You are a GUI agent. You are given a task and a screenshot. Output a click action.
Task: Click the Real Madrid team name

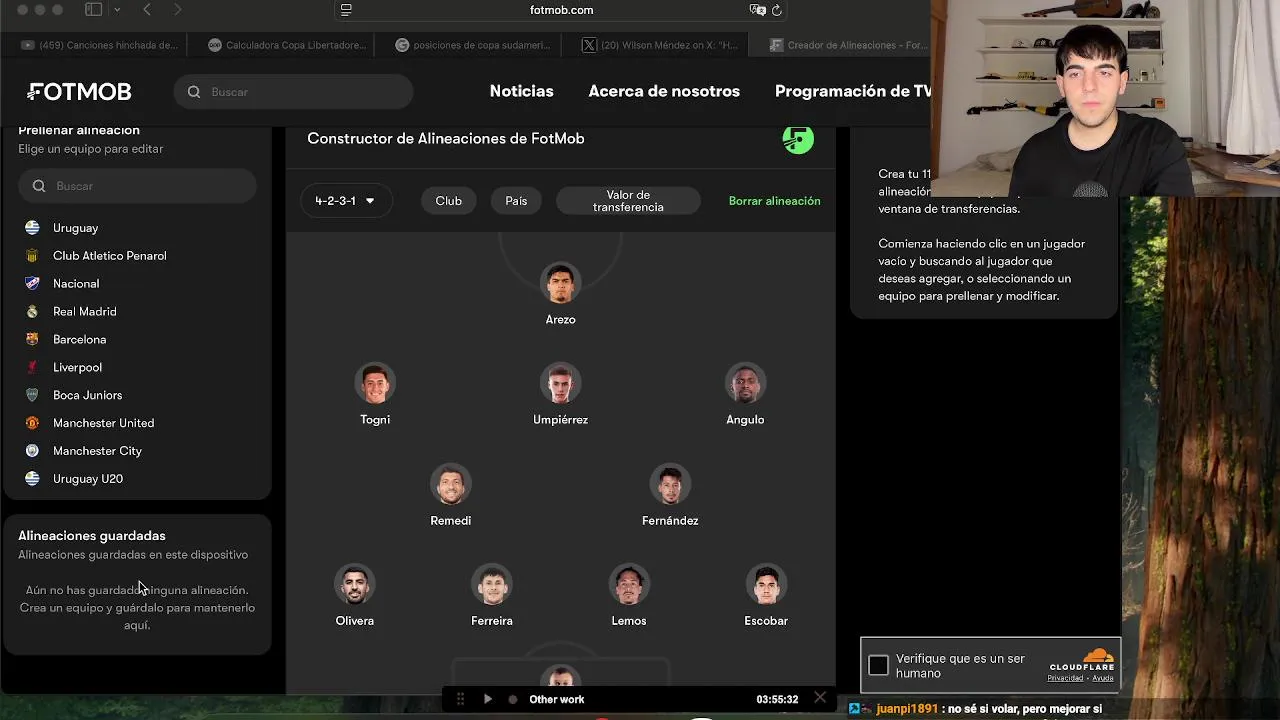pyautogui.click(x=85, y=312)
